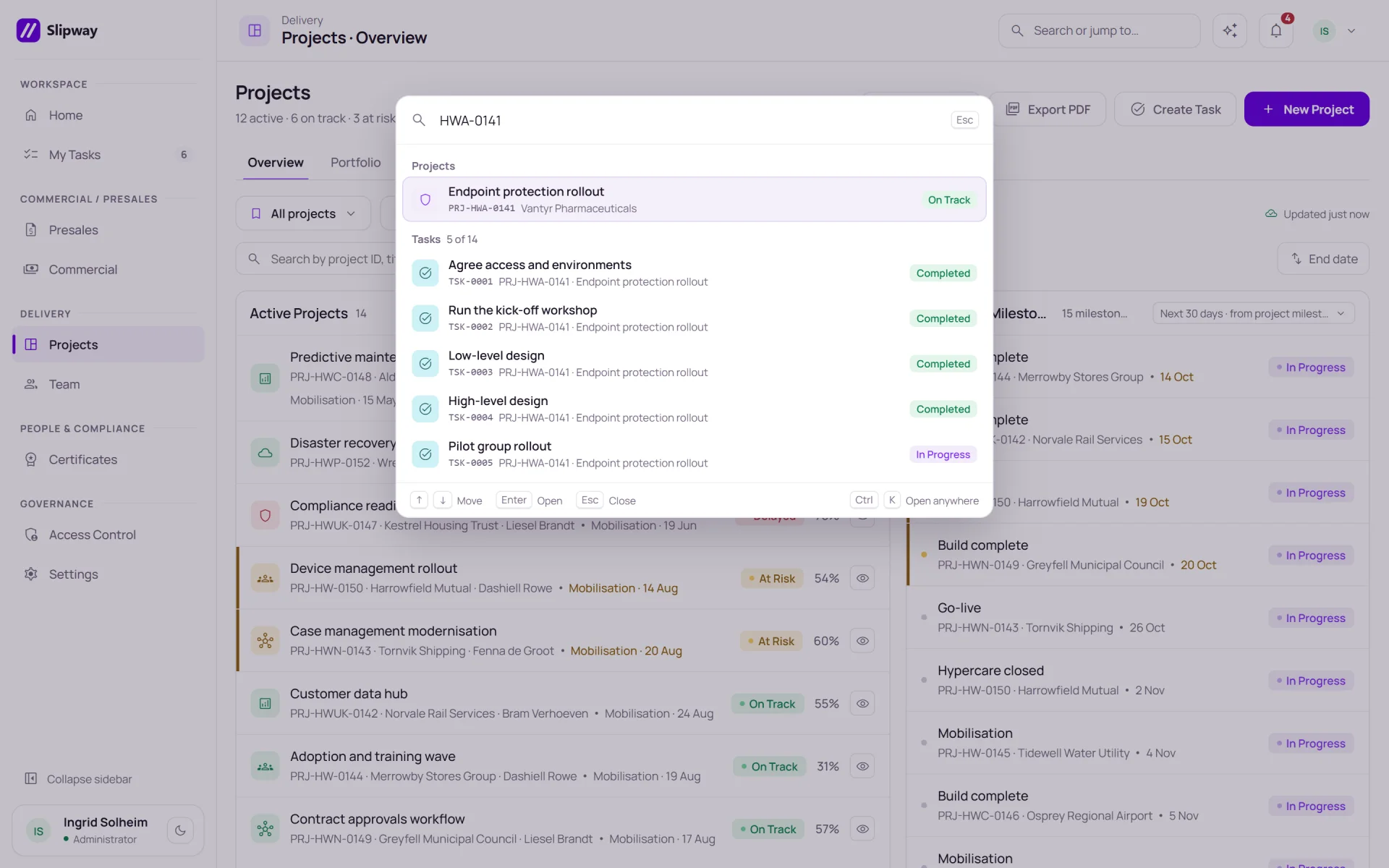Click check icon for Pilot group rollout
The height and width of the screenshot is (868, 1389).
click(425, 454)
